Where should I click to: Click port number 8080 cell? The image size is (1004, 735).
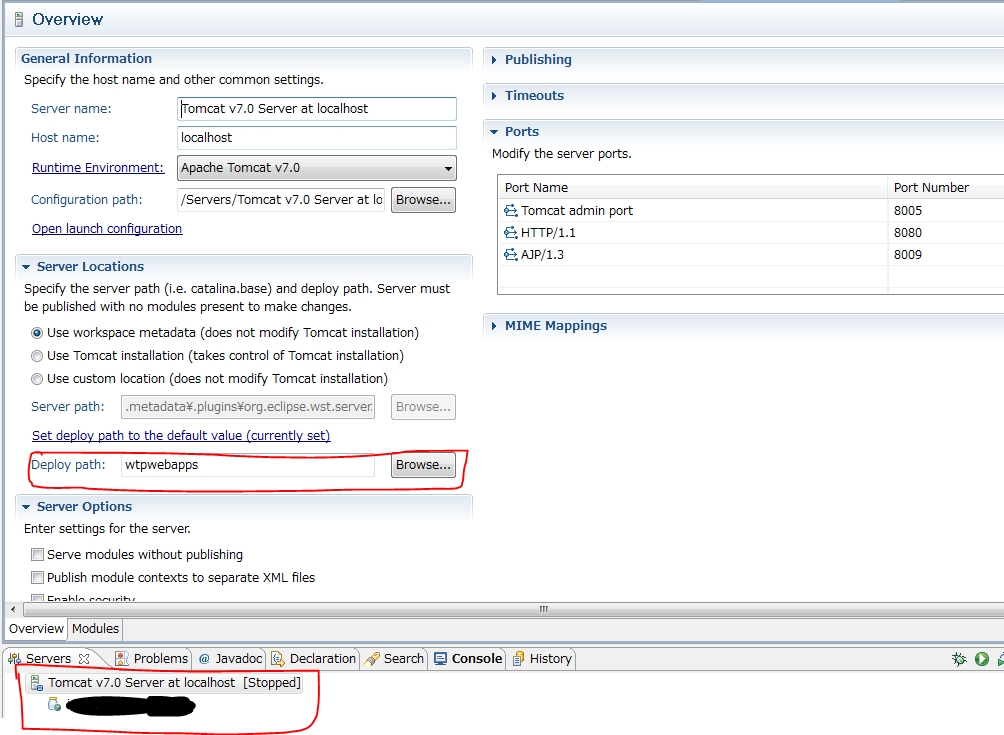(908, 232)
